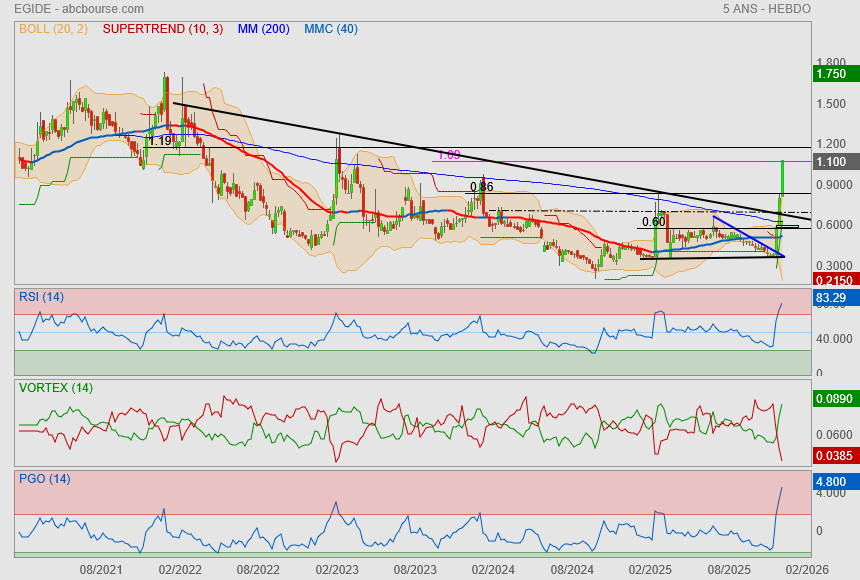Select the MMC (40) indicator label
Viewport: 860px width, 580px height.
tap(330, 29)
